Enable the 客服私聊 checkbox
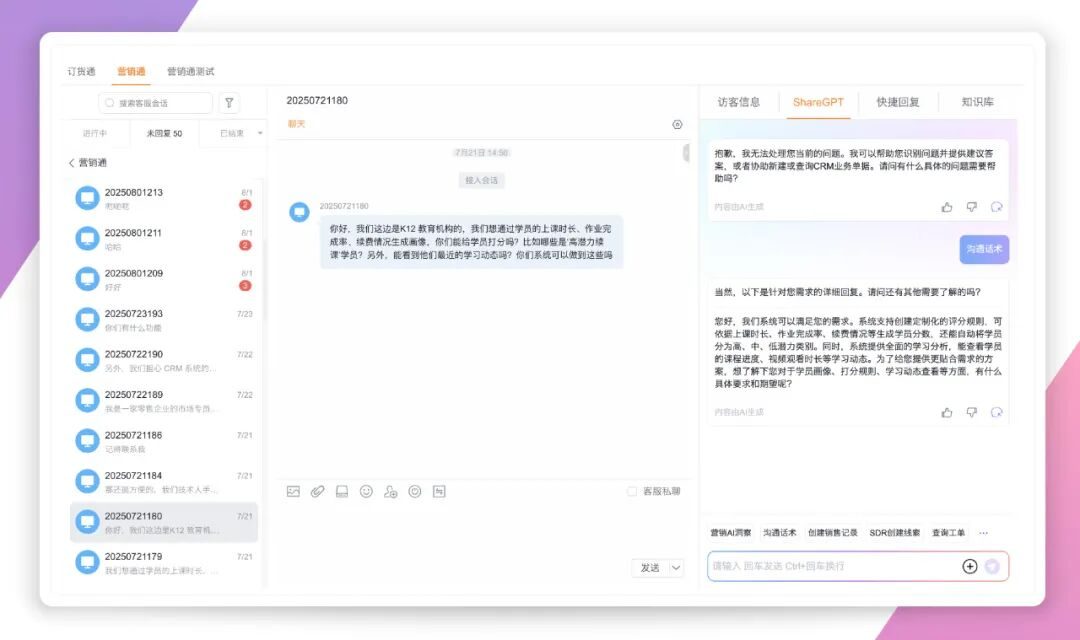1080x640 pixels. [x=631, y=491]
